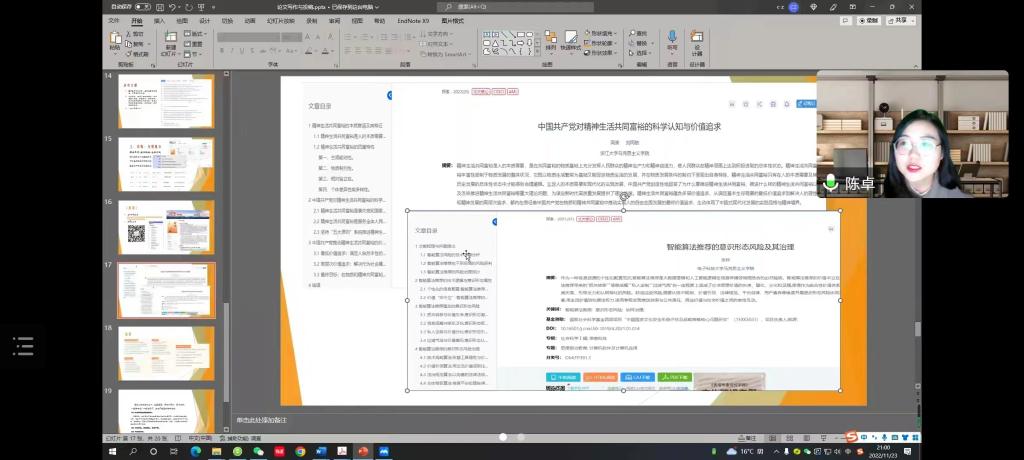The height and width of the screenshot is (460, 1024).
Task: Click the notes placeholder below the slide
Action: click(x=262, y=420)
